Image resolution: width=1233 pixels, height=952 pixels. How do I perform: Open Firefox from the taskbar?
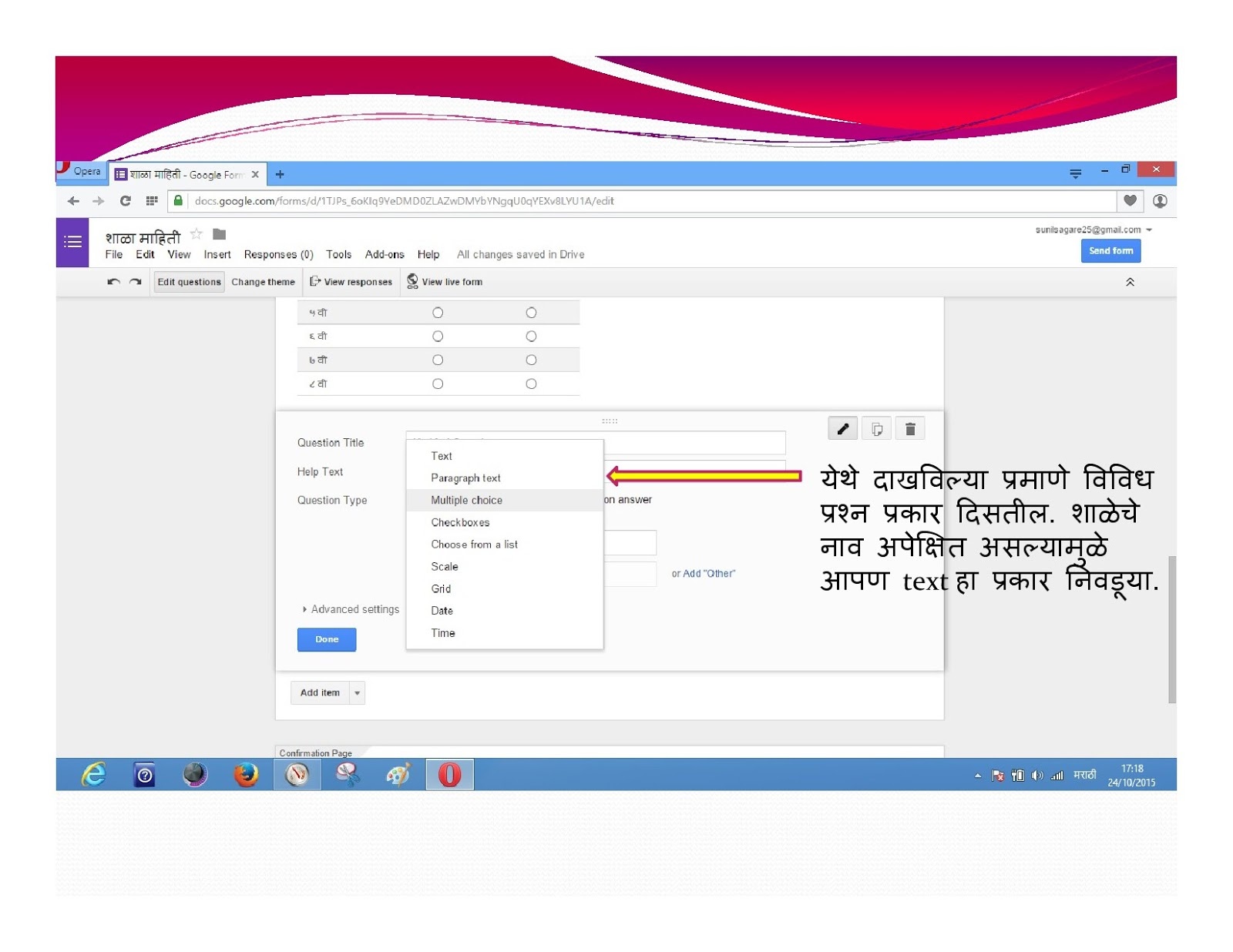(x=246, y=774)
